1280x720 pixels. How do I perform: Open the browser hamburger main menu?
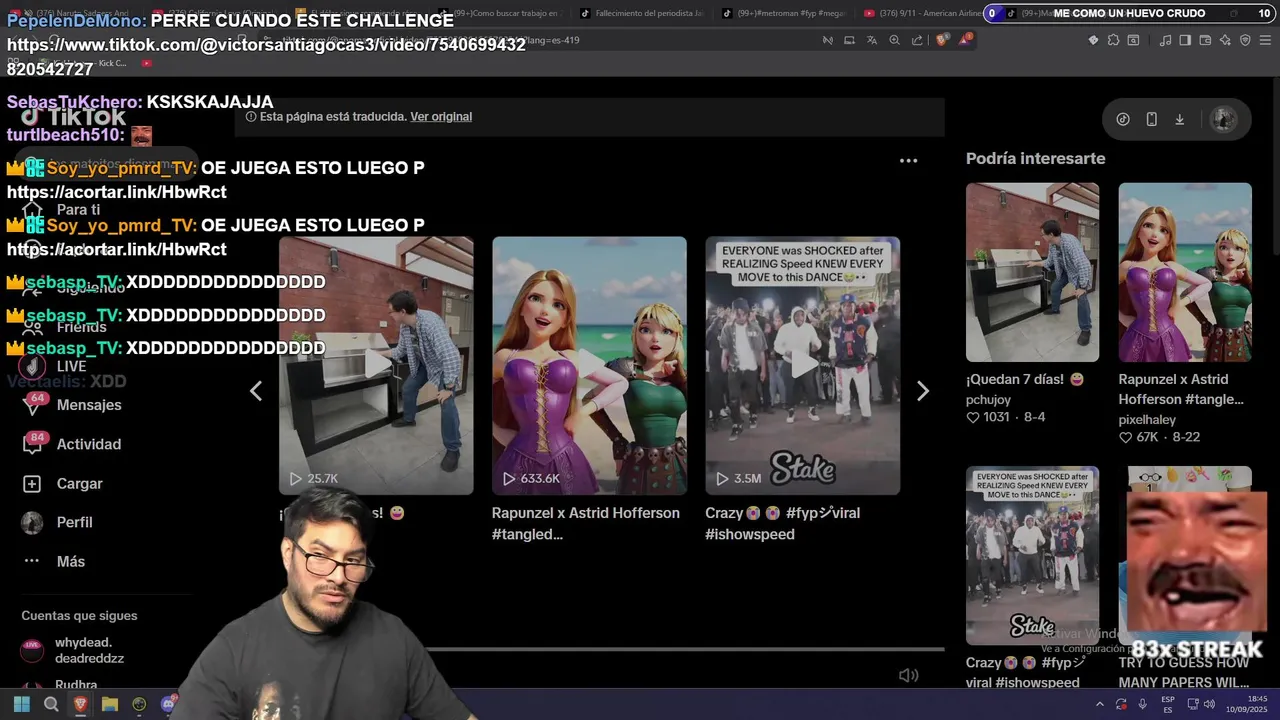click(1265, 40)
